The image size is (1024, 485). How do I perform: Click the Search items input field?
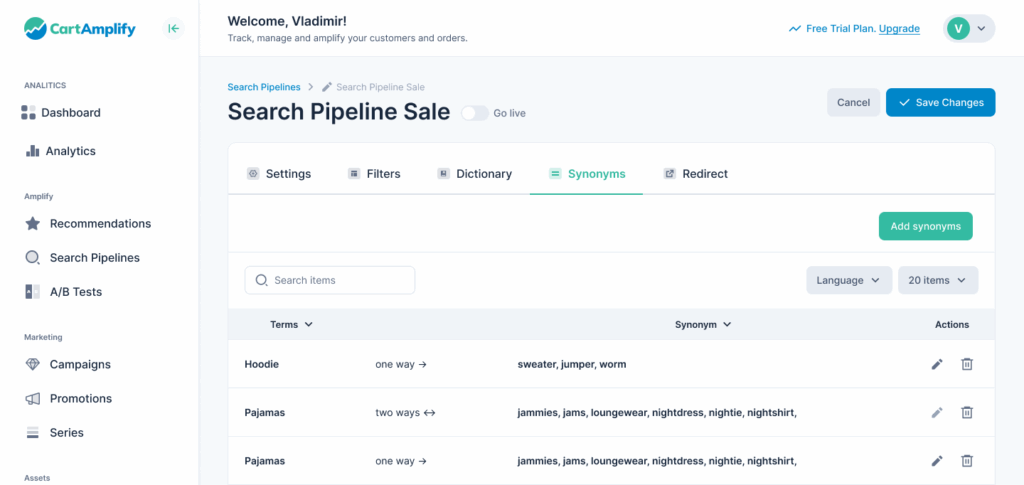point(330,281)
